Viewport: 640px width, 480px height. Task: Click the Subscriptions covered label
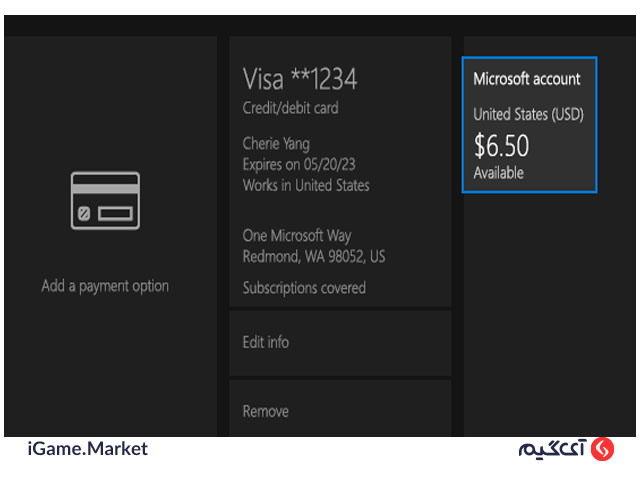click(x=304, y=288)
